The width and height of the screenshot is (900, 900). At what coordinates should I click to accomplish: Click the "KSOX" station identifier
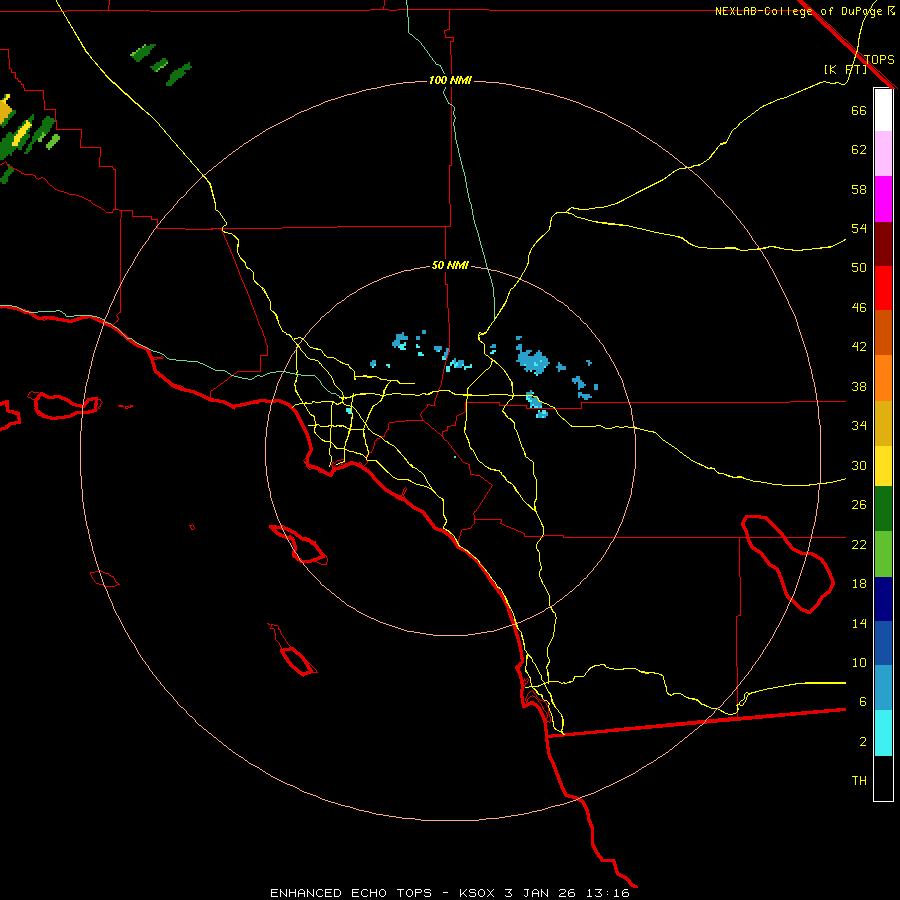pyautogui.click(x=476, y=893)
